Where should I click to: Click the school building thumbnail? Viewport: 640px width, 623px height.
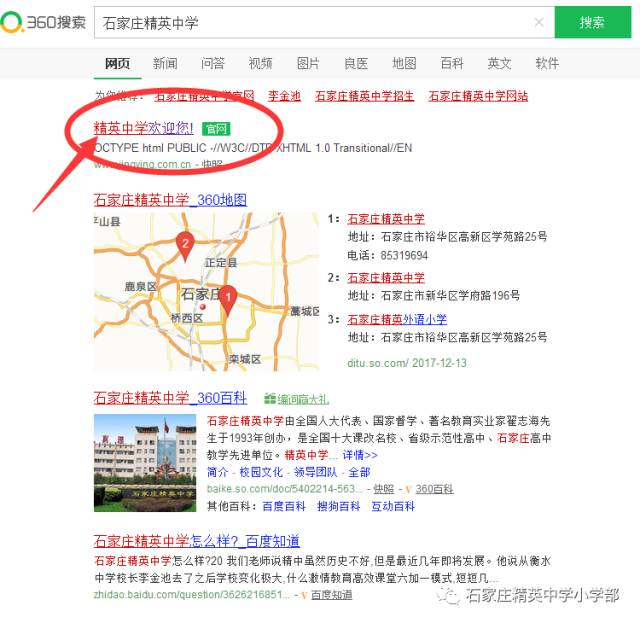145,463
